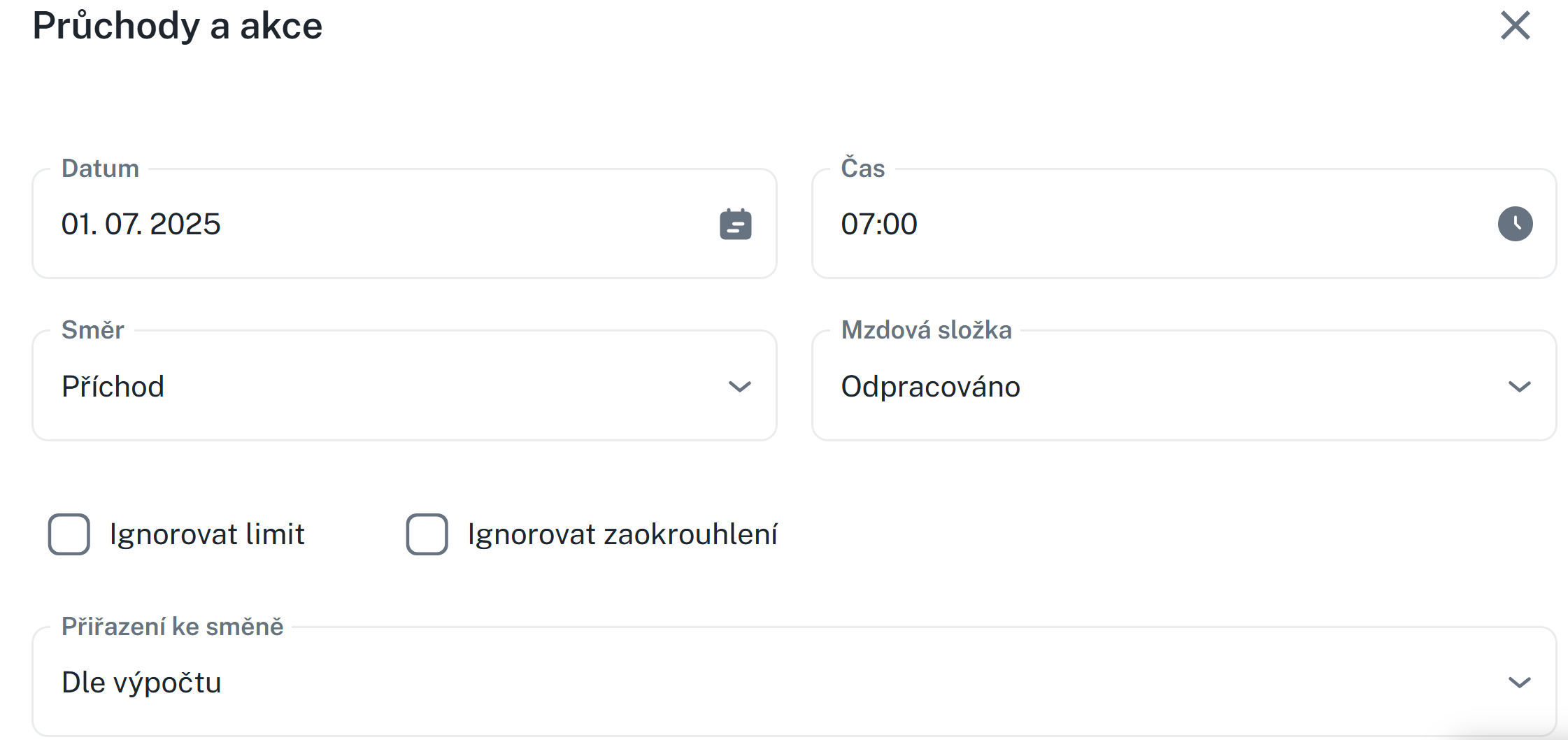Click the Přiřazení ke směně field label

click(x=172, y=627)
